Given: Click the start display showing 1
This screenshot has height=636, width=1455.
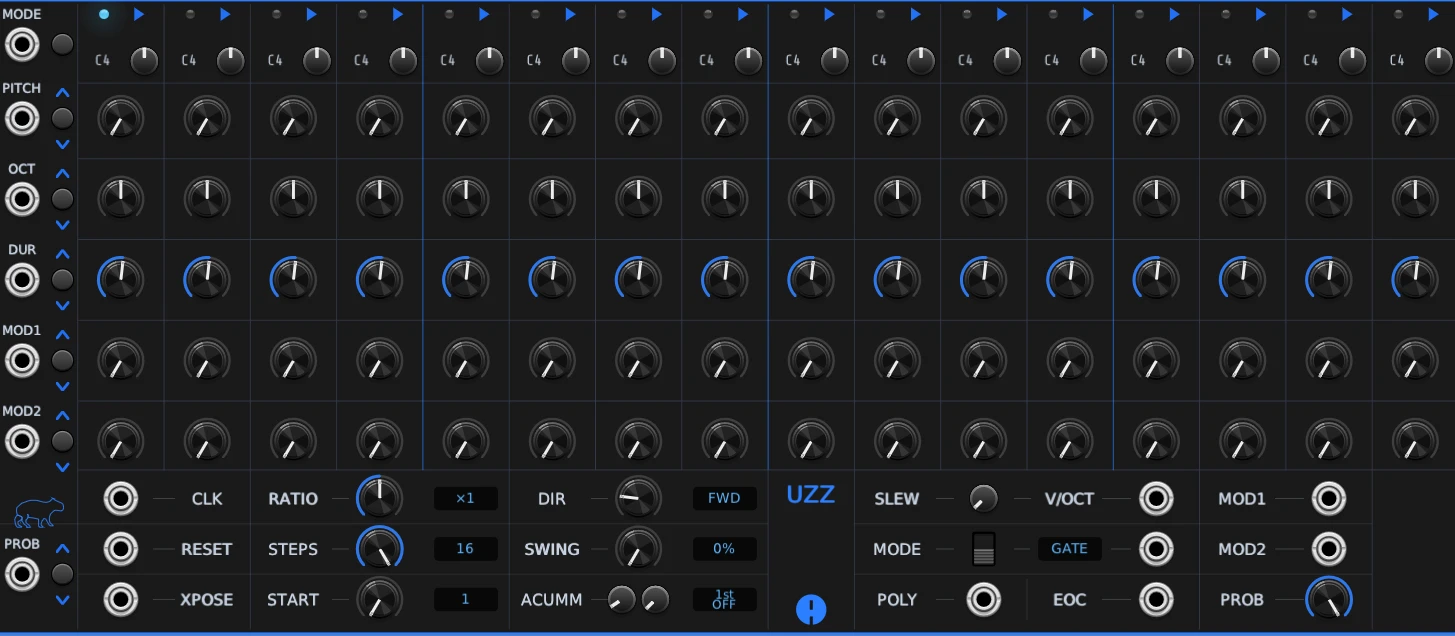Looking at the screenshot, I should click(x=465, y=600).
